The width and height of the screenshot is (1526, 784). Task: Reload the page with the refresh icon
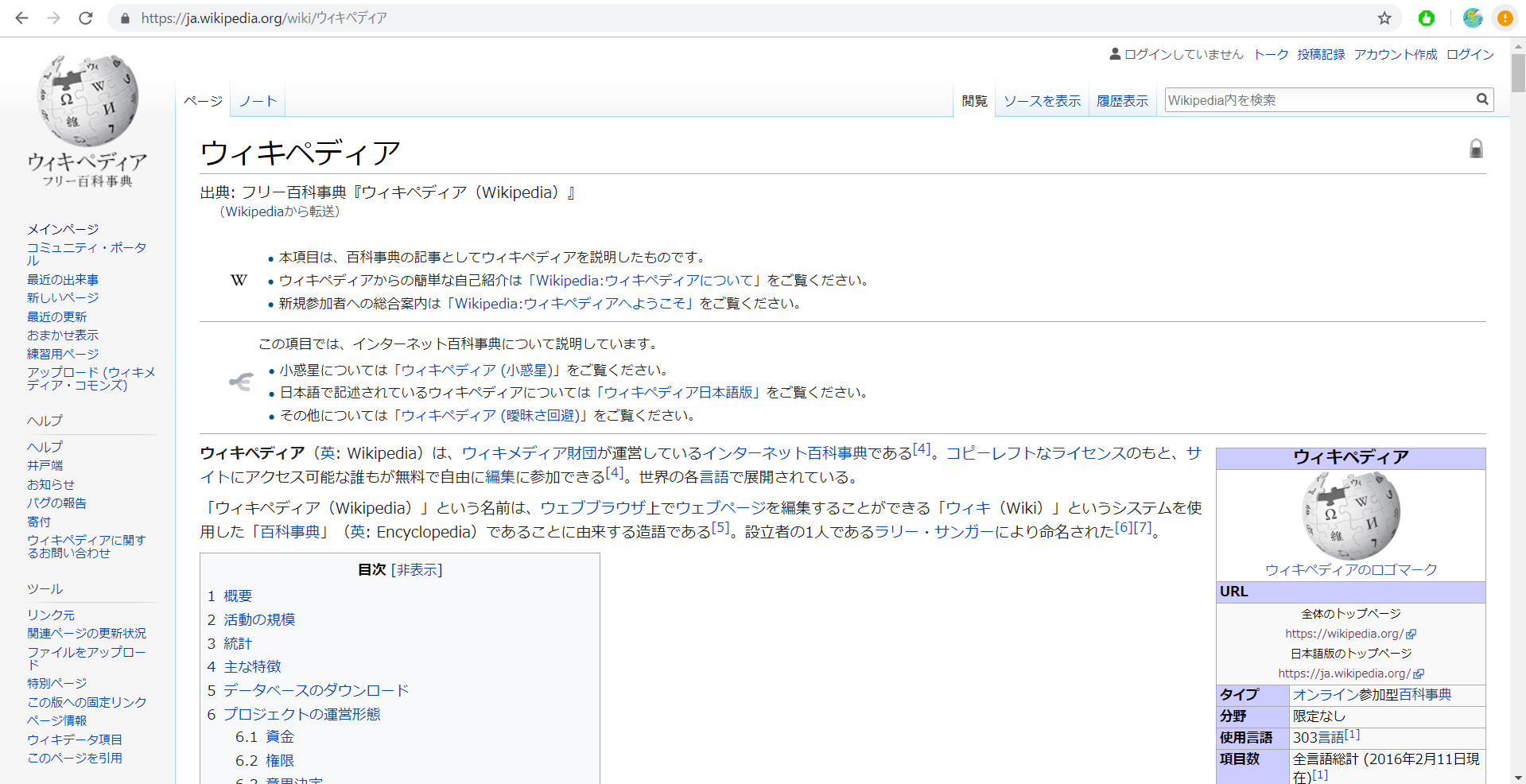point(86,17)
